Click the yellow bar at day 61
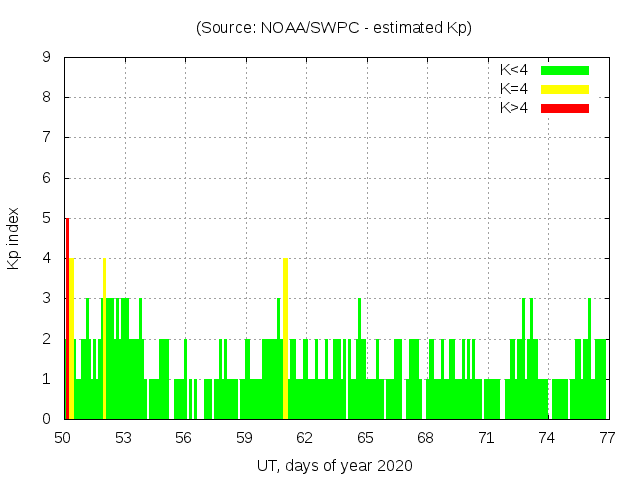 point(286,340)
